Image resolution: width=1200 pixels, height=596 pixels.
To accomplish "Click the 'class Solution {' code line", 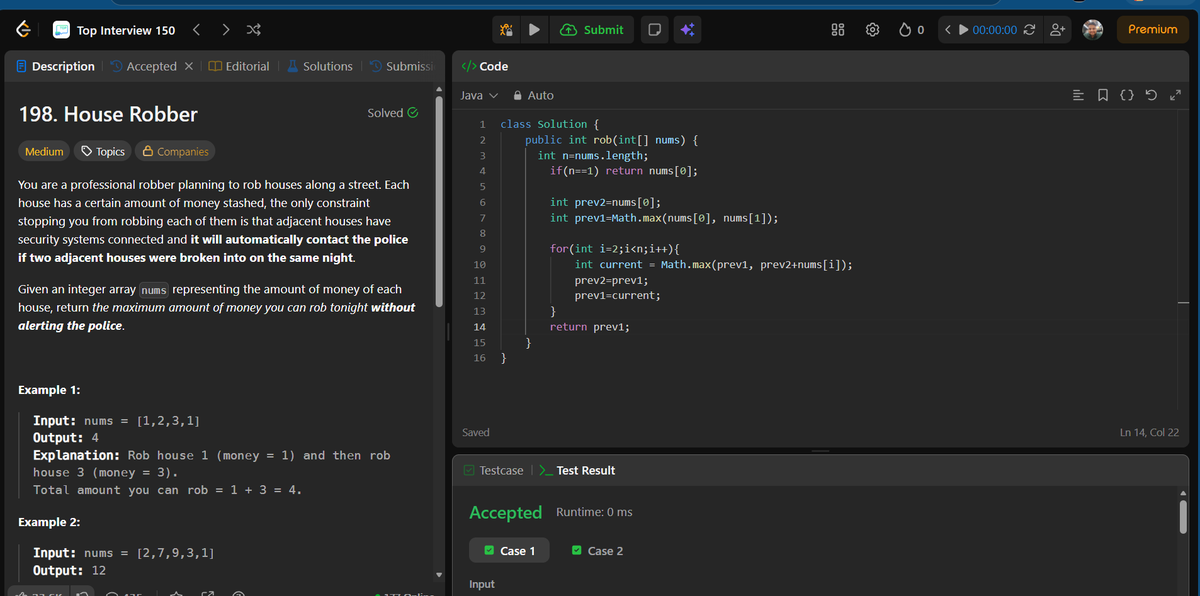I will pos(550,124).
